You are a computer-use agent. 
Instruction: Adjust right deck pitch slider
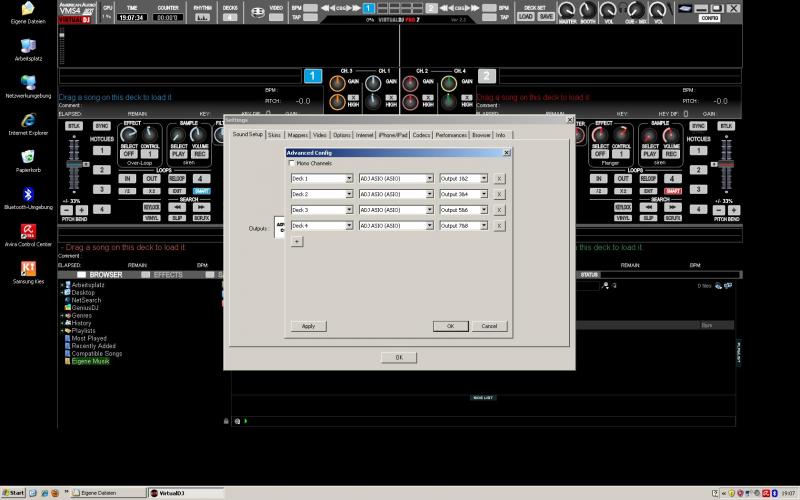[x=726, y=164]
